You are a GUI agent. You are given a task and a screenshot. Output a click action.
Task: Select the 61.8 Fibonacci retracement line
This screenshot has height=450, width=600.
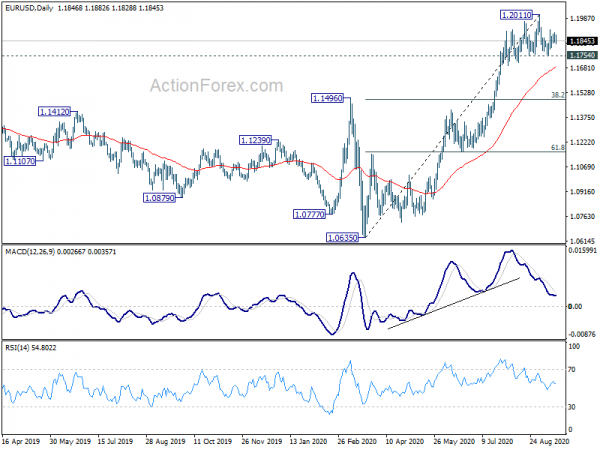coord(465,152)
